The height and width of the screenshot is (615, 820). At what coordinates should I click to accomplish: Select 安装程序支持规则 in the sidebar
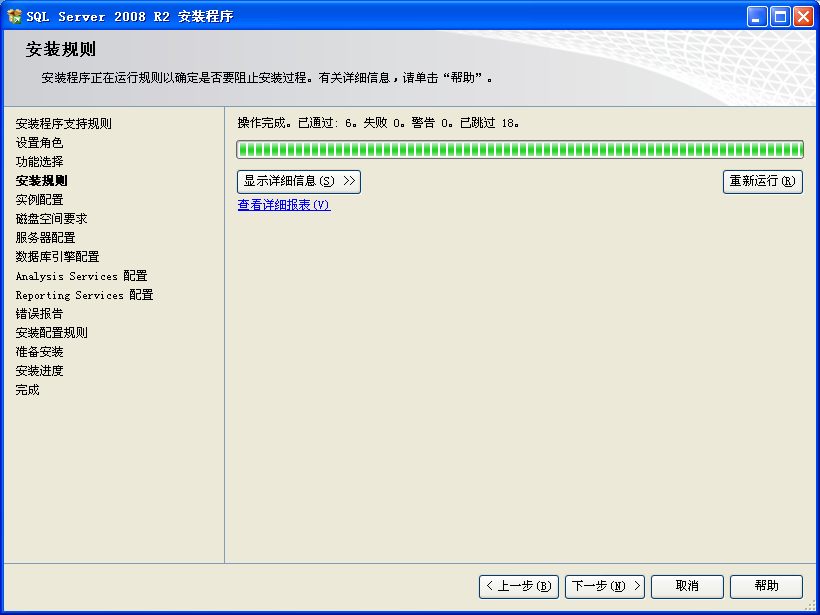click(x=62, y=123)
